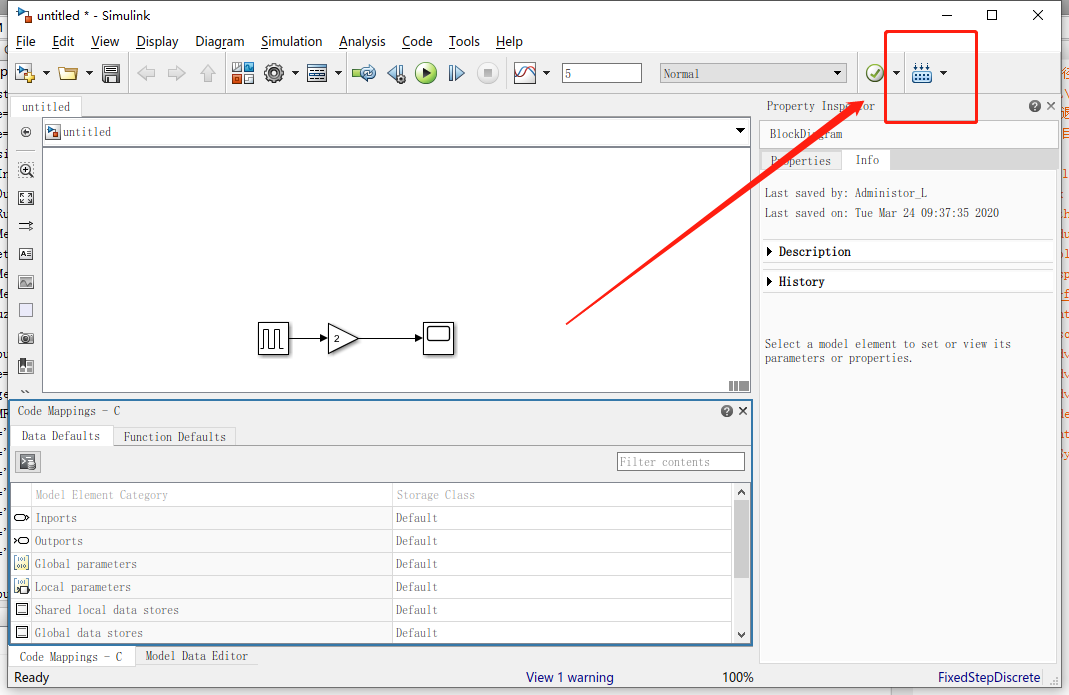Expand the Build Model dropdown arrow

pyautogui.click(x=944, y=73)
